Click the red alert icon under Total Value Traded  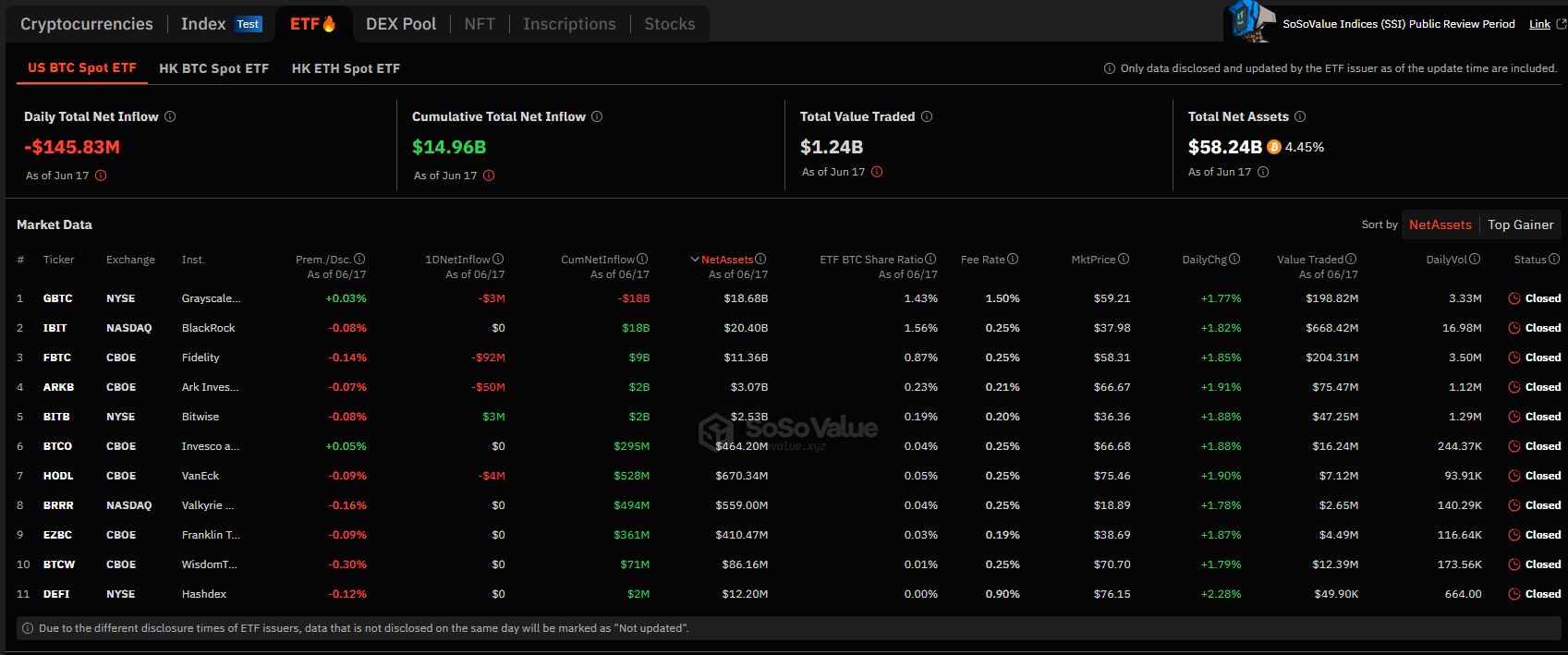pos(877,172)
